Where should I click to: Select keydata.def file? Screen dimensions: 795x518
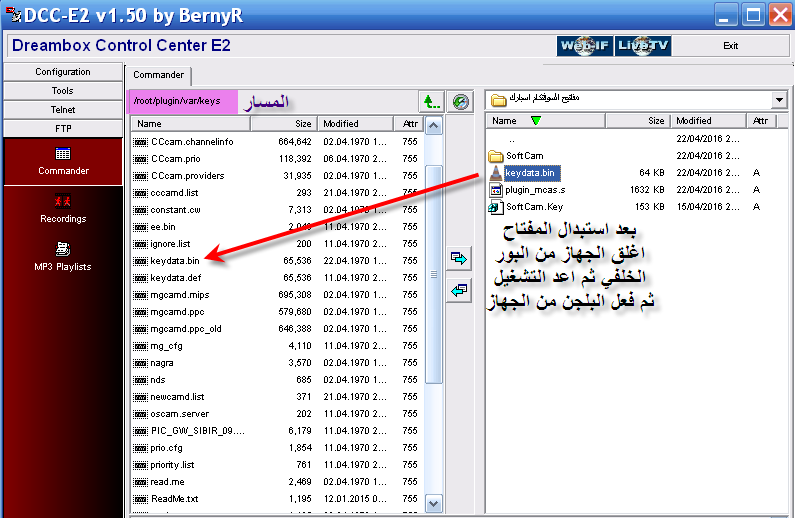(175, 278)
